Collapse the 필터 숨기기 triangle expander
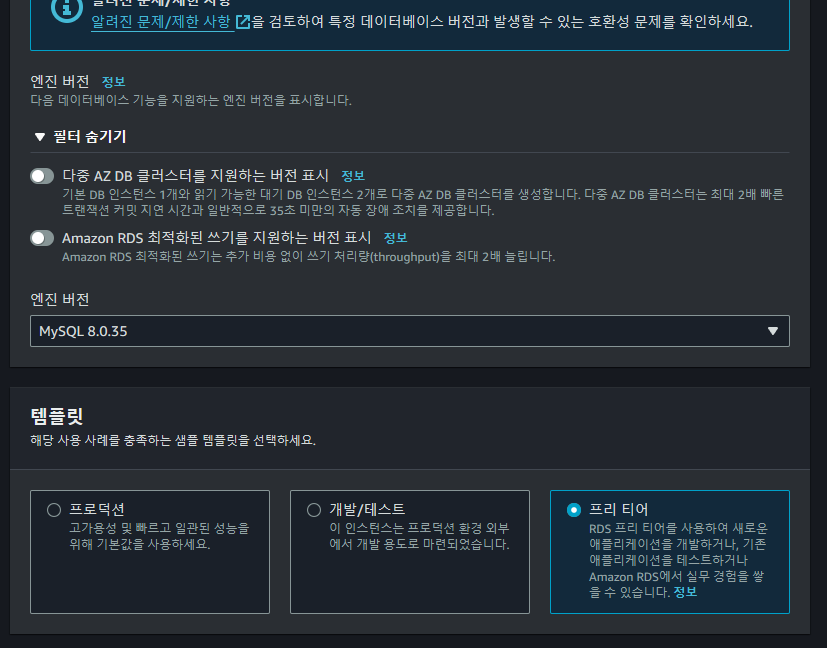The image size is (827, 648). tap(40, 137)
